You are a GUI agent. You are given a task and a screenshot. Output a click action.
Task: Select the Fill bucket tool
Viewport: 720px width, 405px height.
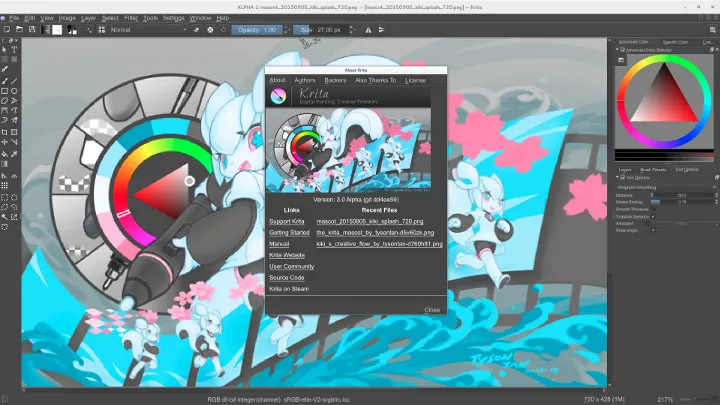tap(5, 154)
